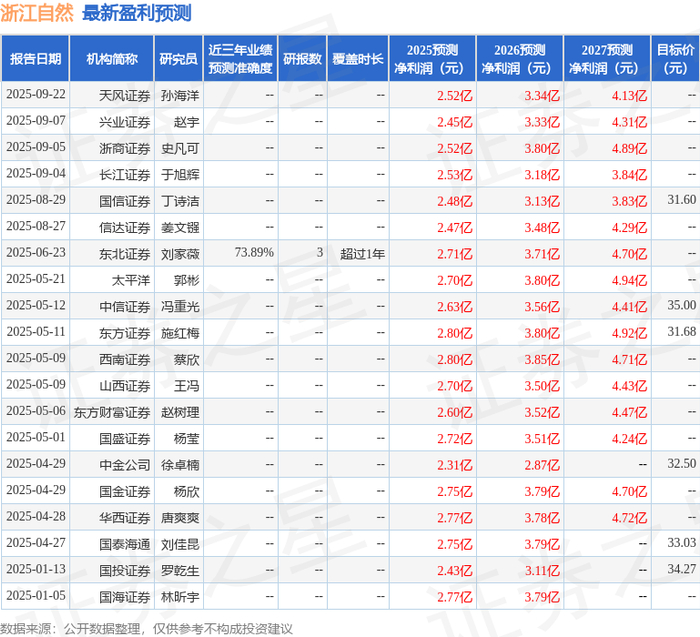Click the 2025预测净利润 column header

point(432,59)
